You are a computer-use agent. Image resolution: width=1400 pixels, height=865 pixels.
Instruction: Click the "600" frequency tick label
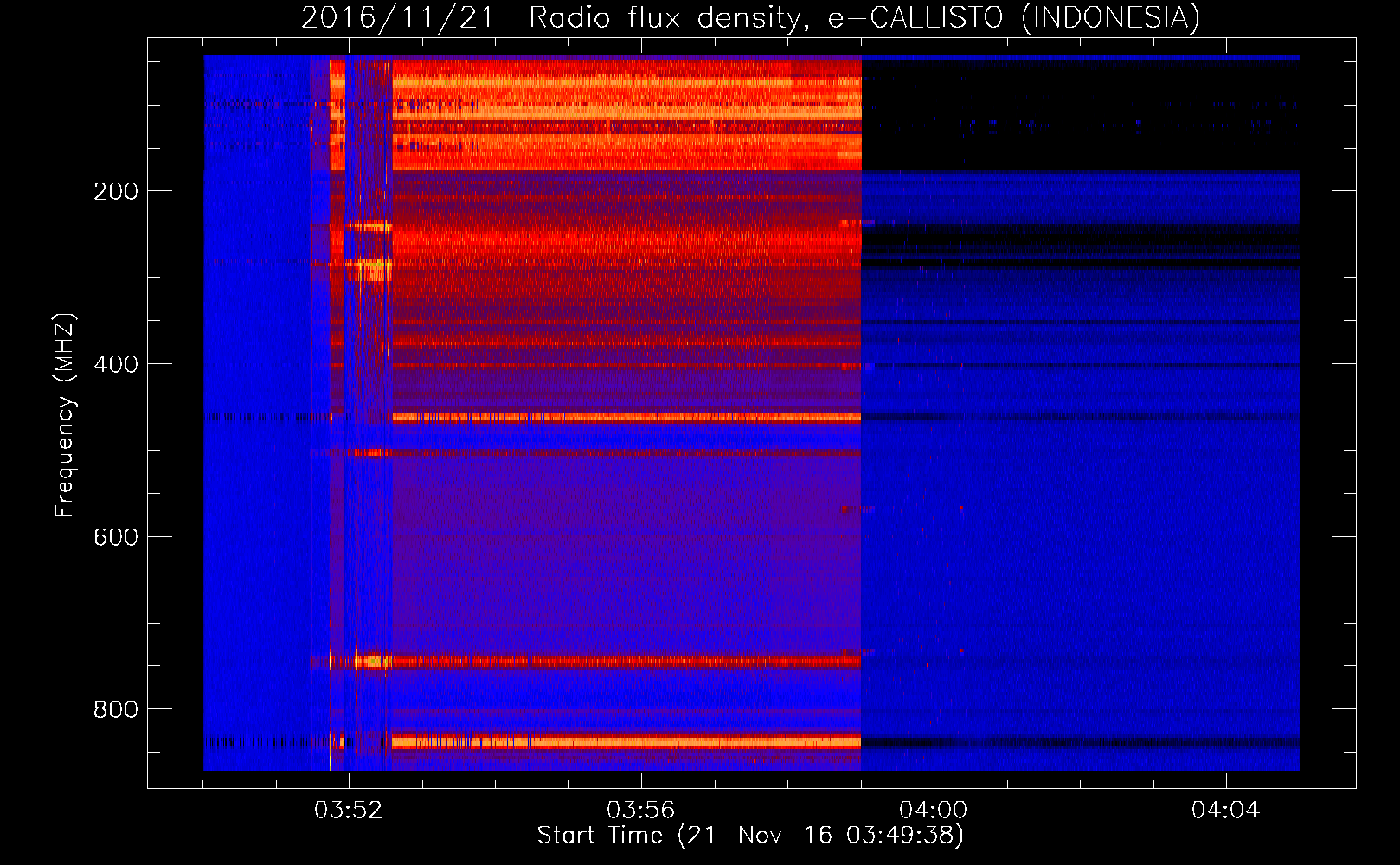coord(116,537)
